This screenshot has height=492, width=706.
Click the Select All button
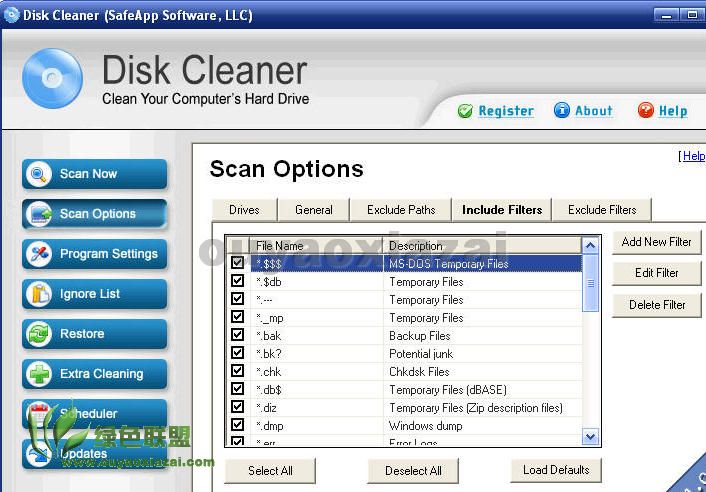(270, 471)
